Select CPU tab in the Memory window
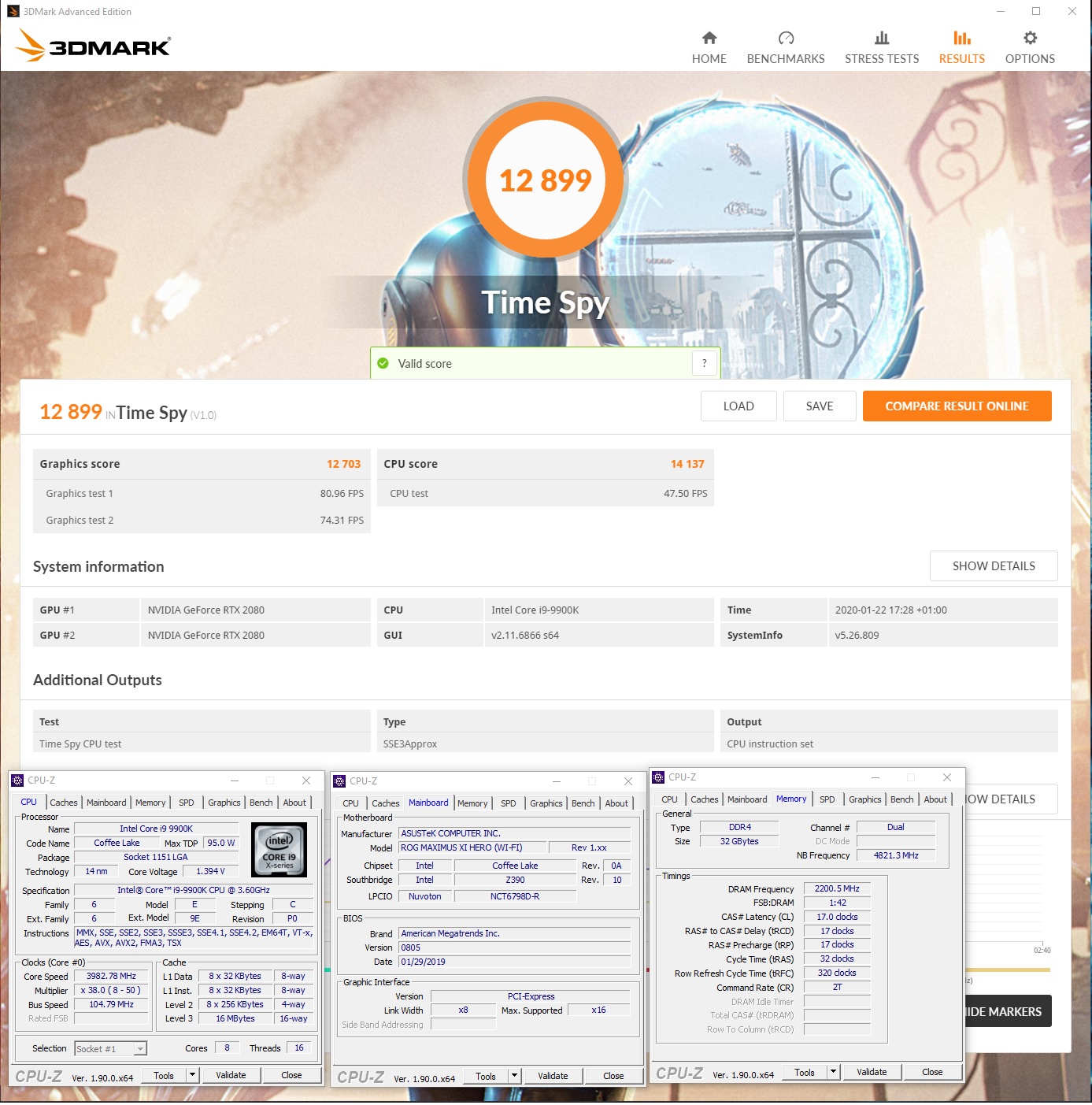 coord(670,799)
